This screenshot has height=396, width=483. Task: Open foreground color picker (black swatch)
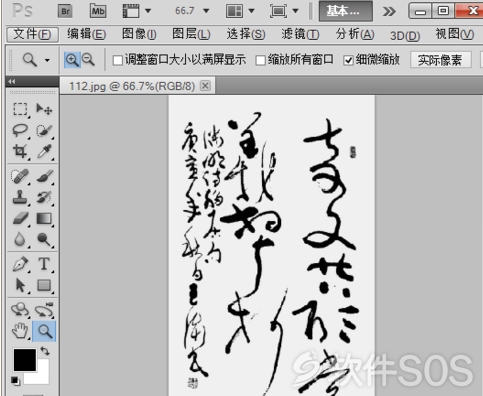click(25, 360)
